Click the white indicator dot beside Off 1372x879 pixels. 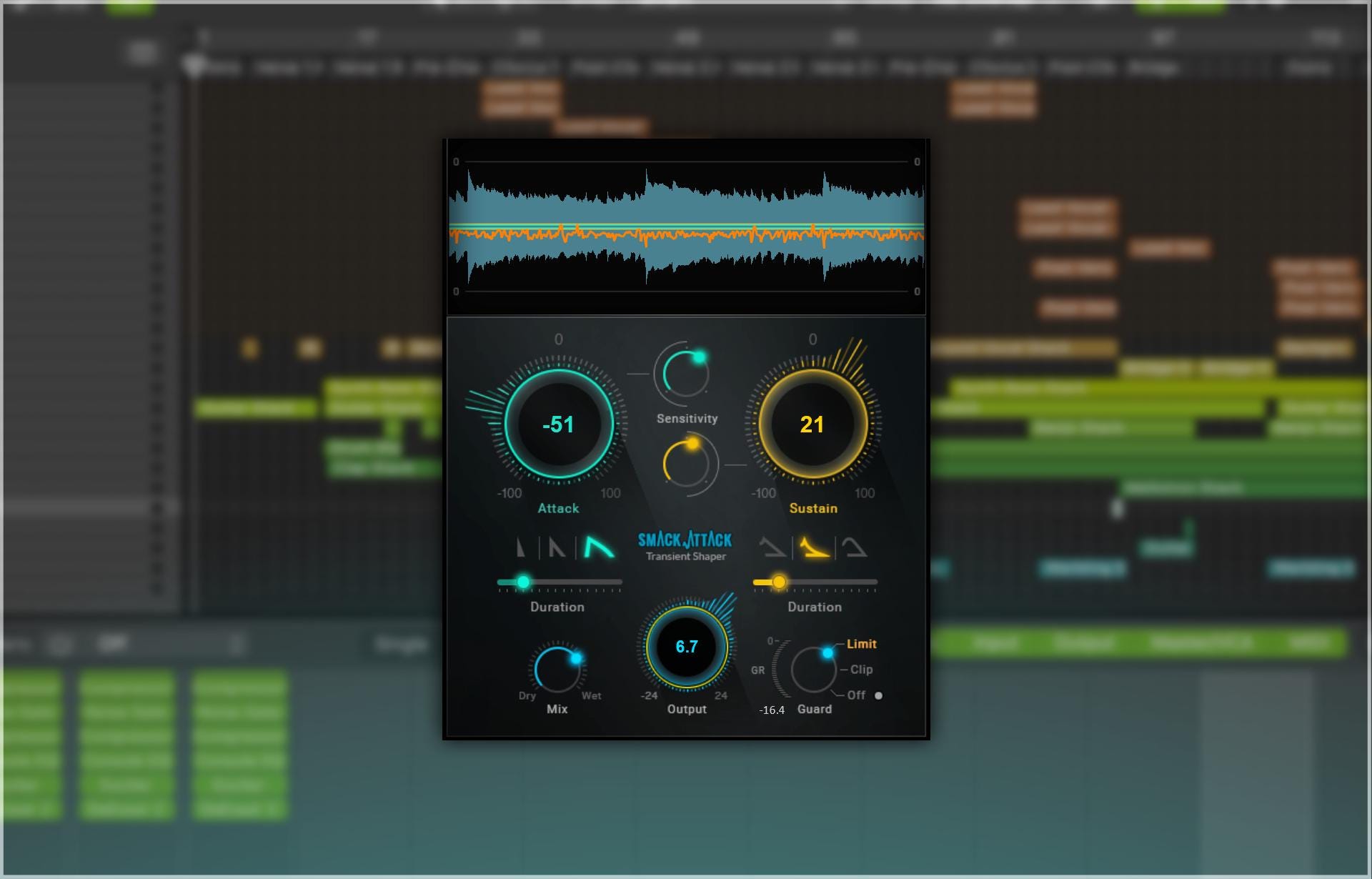(878, 695)
